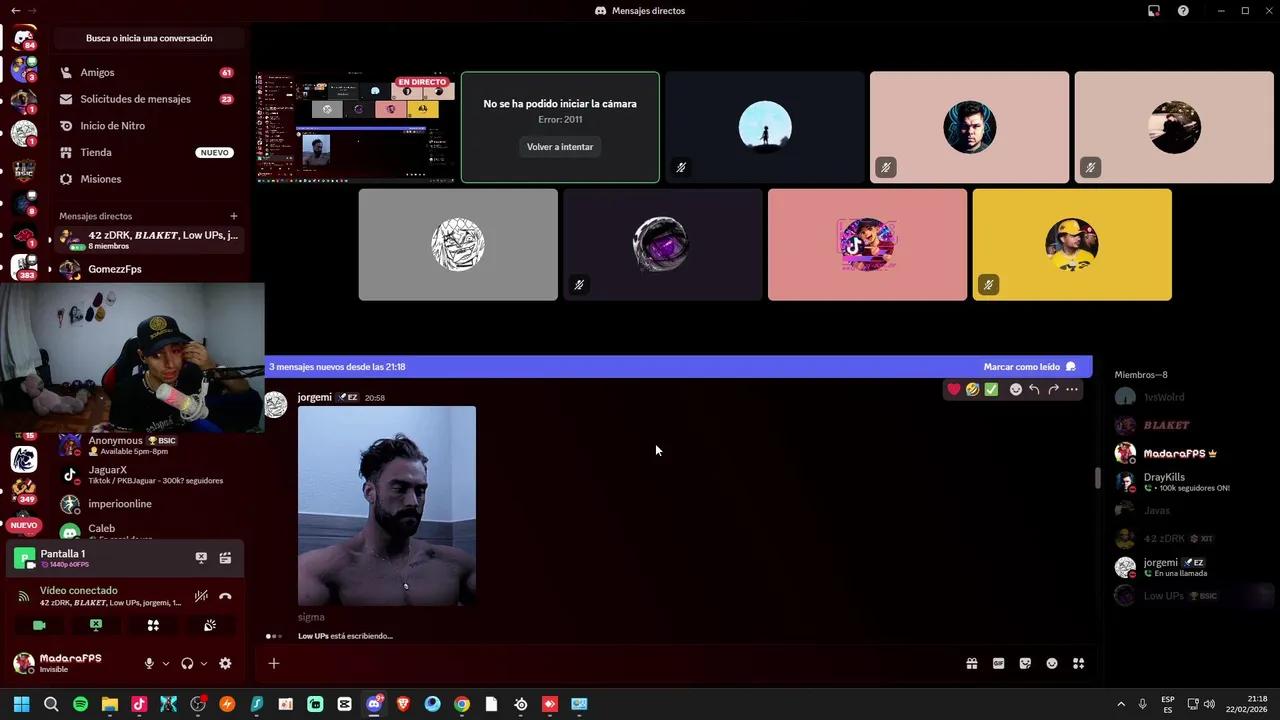This screenshot has width=1280, height=720.
Task: Mute your microphone
Action: (149, 664)
